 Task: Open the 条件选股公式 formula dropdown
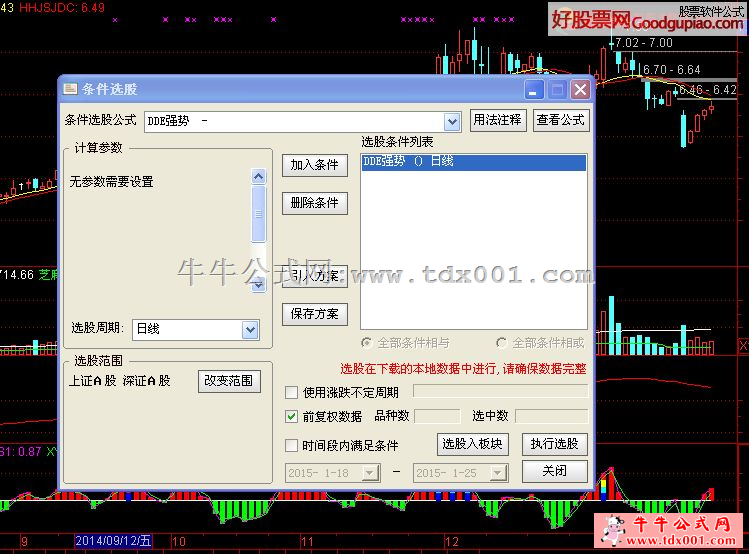[x=452, y=122]
